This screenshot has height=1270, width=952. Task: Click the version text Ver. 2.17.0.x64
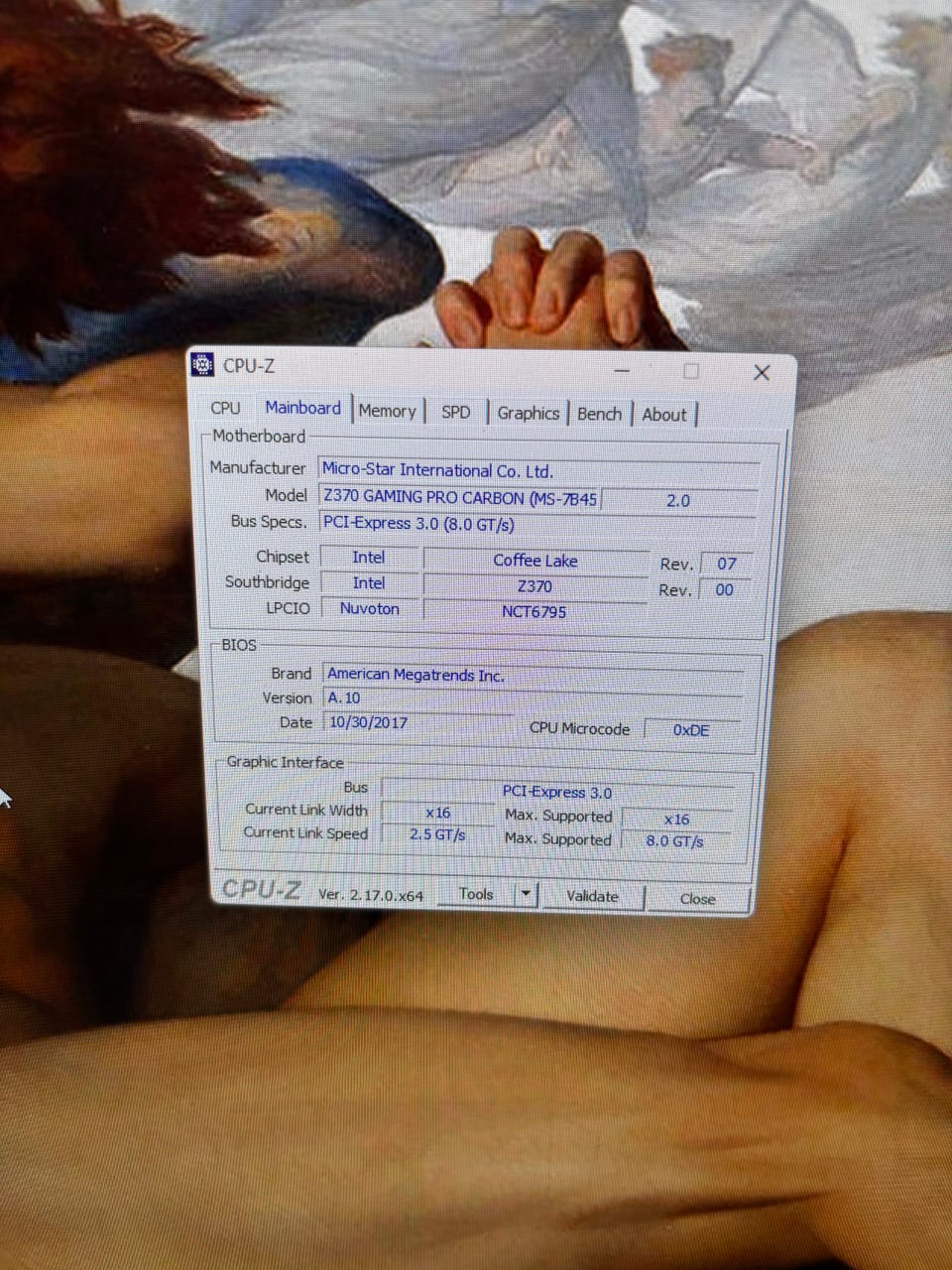tap(371, 894)
